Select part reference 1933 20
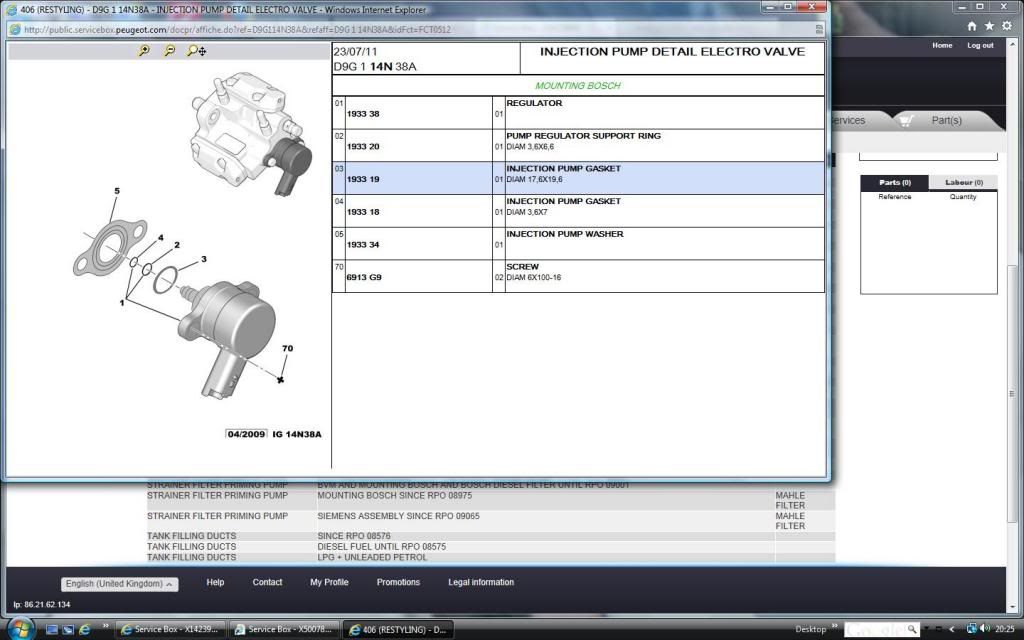 coord(363,146)
